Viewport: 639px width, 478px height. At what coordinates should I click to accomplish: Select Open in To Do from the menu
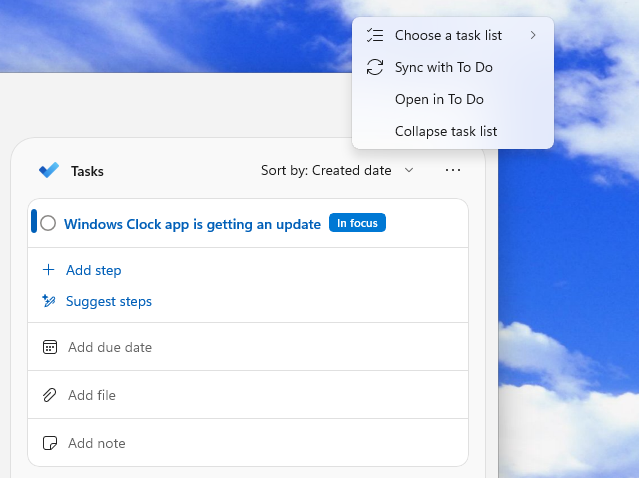tap(439, 99)
